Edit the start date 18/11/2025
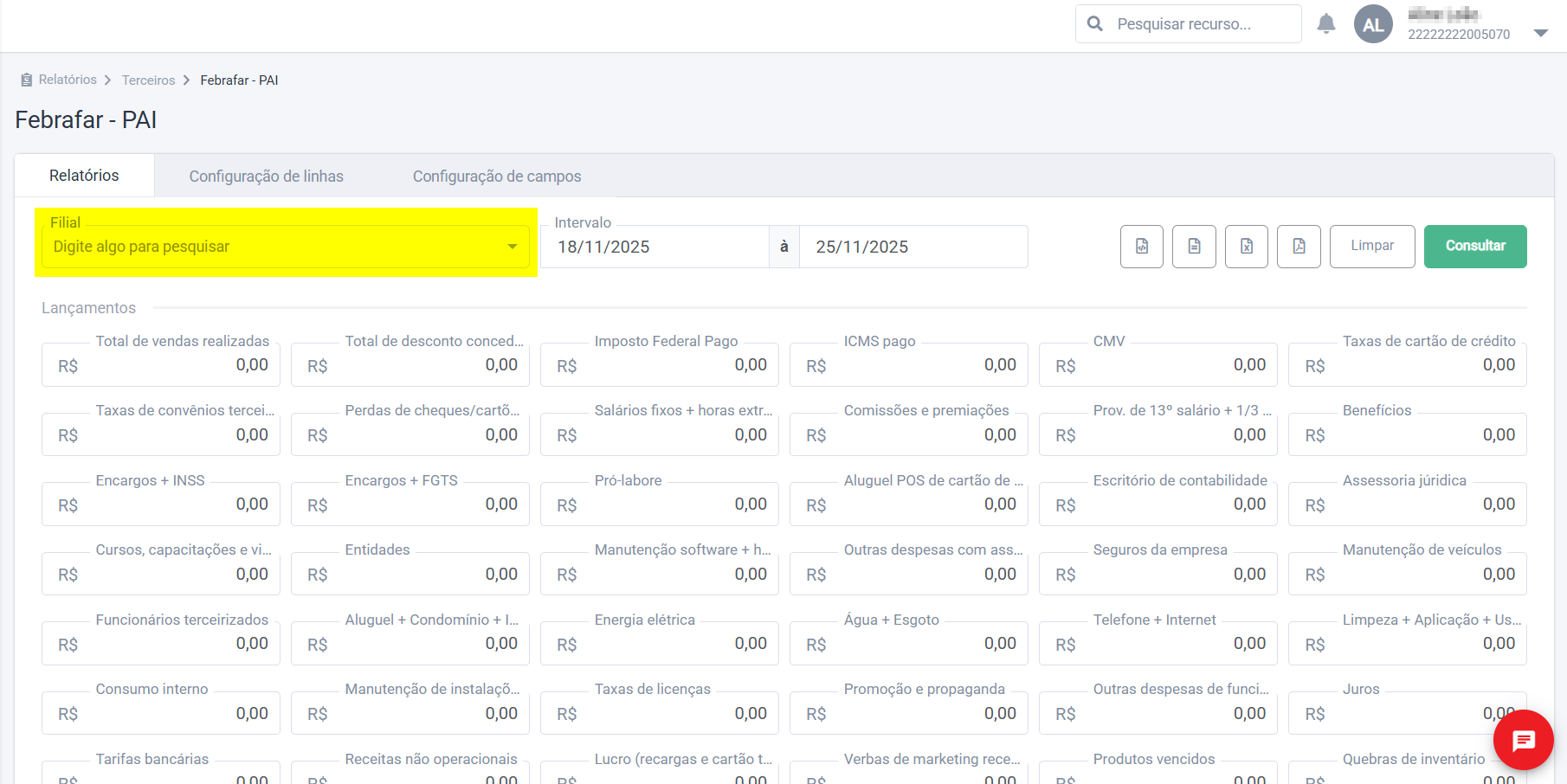This screenshot has width=1567, height=784. pyautogui.click(x=655, y=247)
